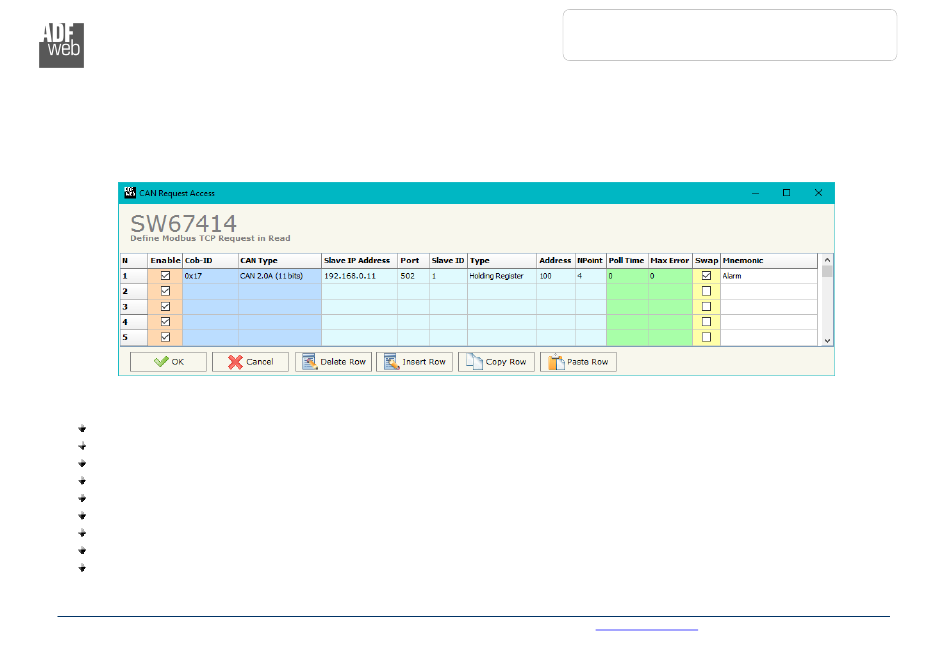Click the Paste Row button

point(578,362)
